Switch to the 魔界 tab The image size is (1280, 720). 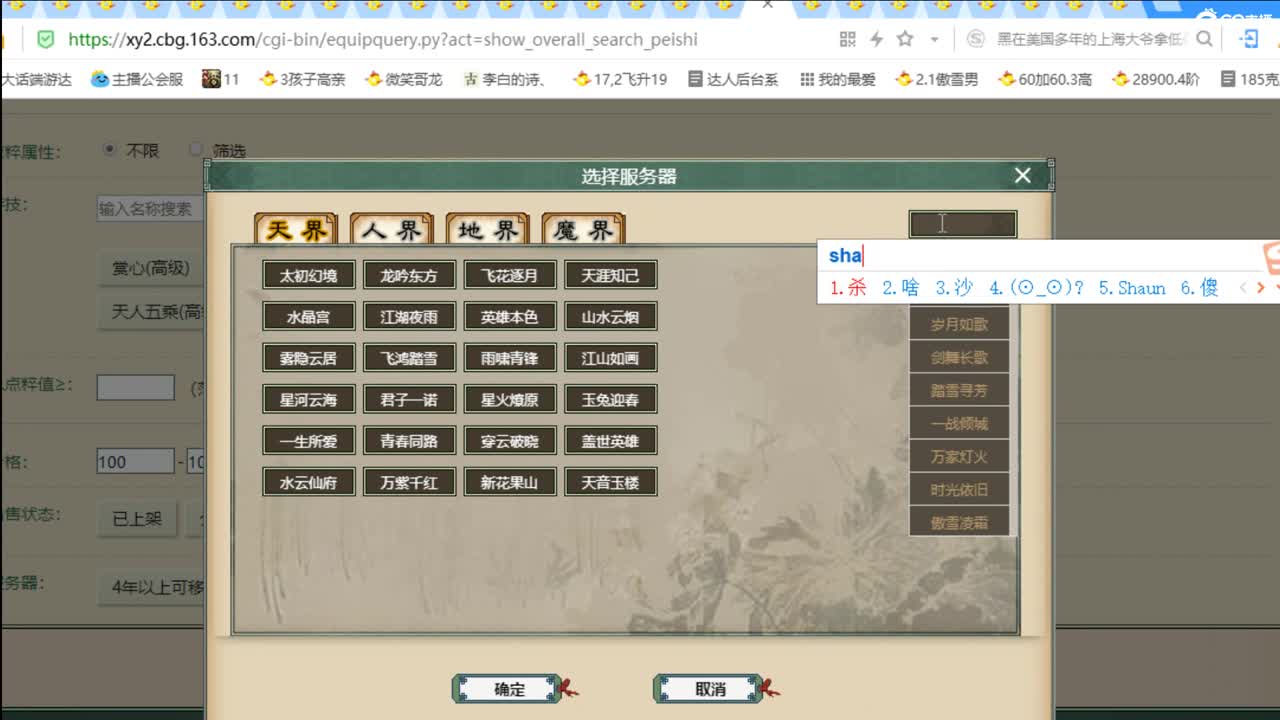pos(584,230)
